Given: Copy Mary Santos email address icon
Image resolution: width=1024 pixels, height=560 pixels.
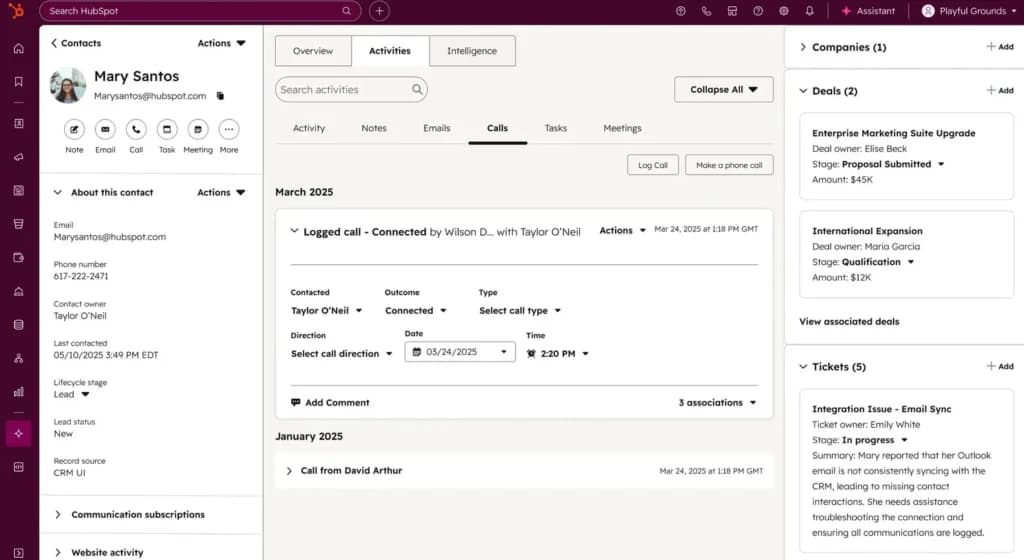Looking at the screenshot, I should [x=220, y=96].
